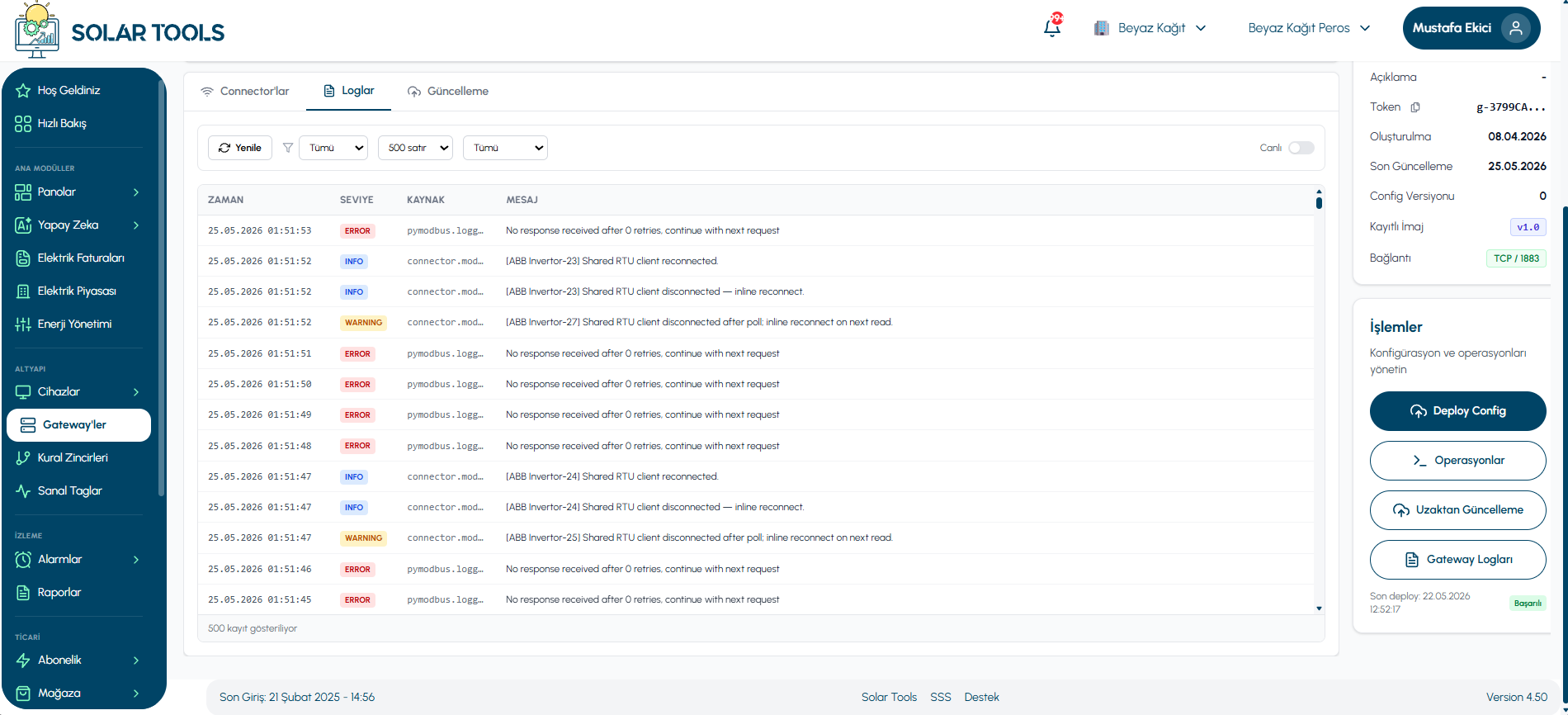This screenshot has height=715, width=1568.
Task: Open the Gateway Logları button
Action: click(1457, 560)
